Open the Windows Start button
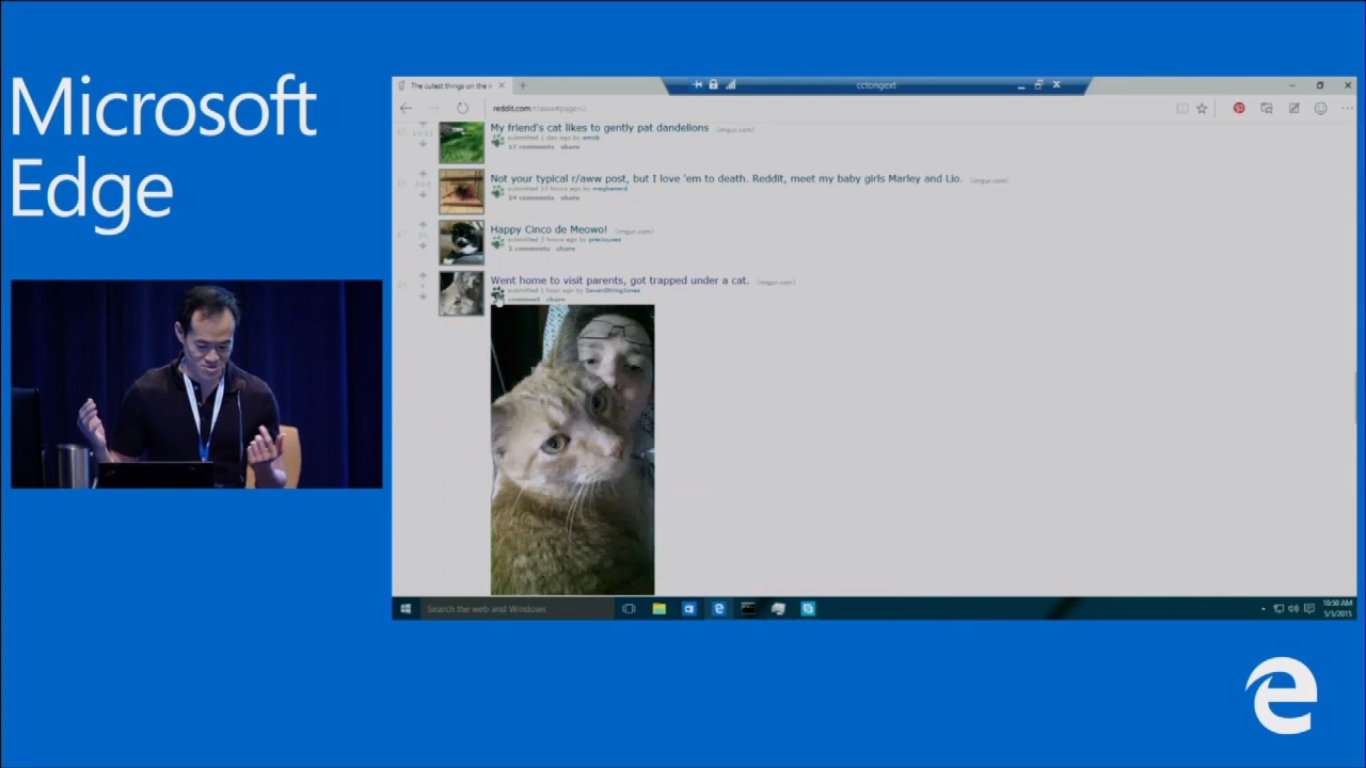 tap(406, 608)
